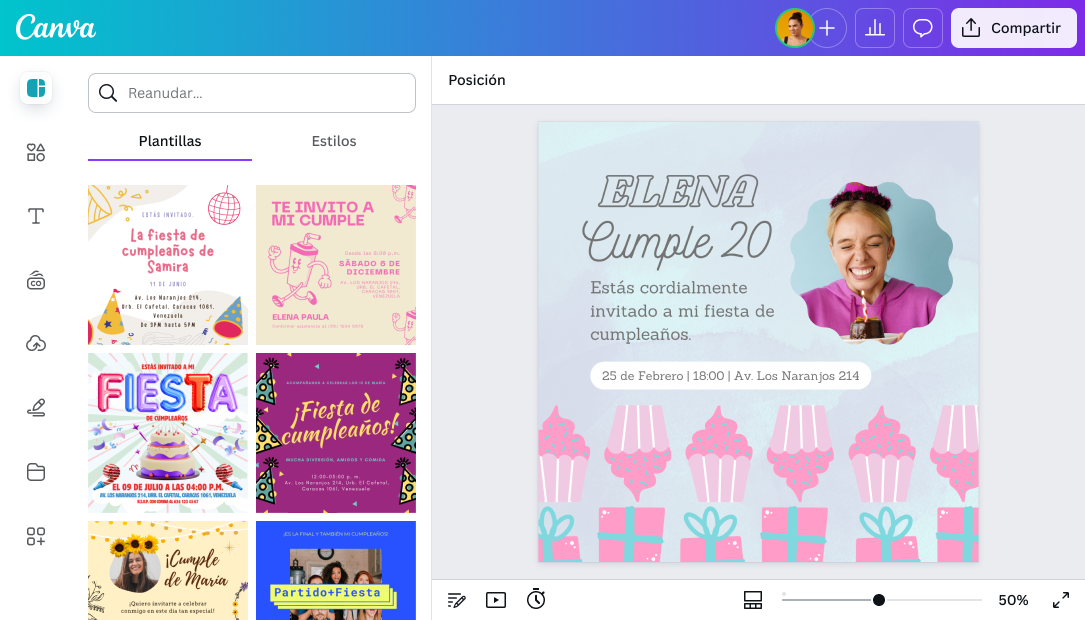This screenshot has height=620, width=1085.
Task: Open the Apps grid sidebar icon
Action: (36, 536)
